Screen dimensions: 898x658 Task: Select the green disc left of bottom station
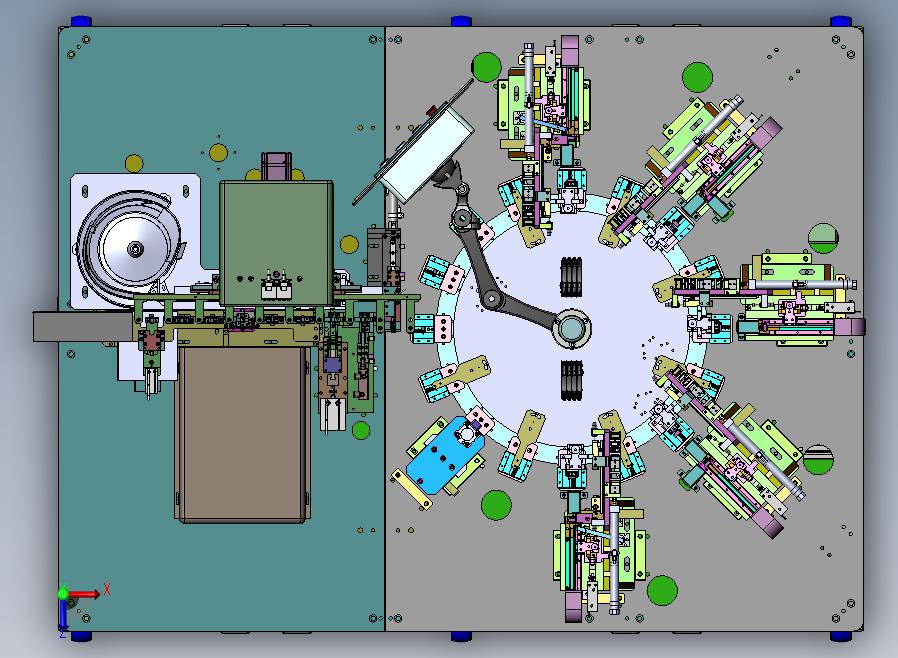(496, 505)
